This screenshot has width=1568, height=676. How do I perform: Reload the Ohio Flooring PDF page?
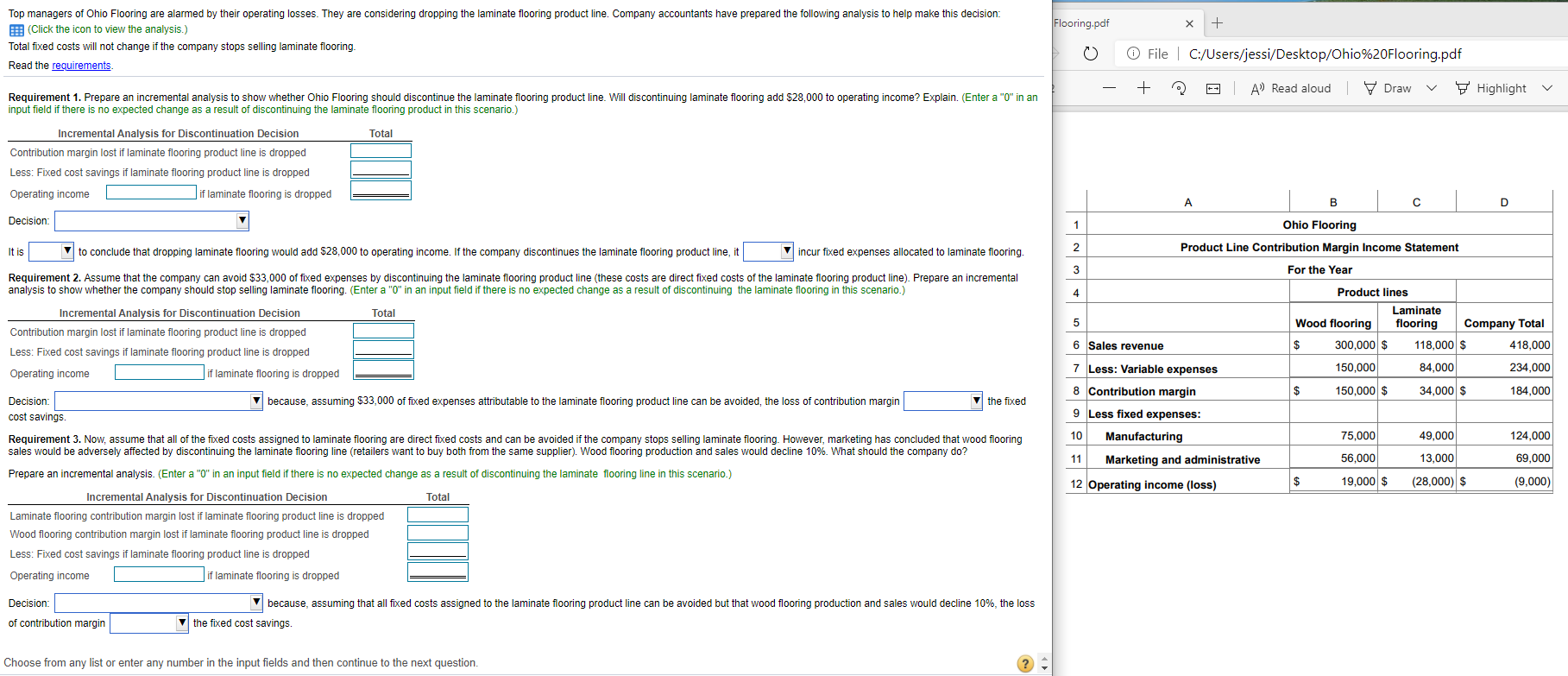[1091, 54]
